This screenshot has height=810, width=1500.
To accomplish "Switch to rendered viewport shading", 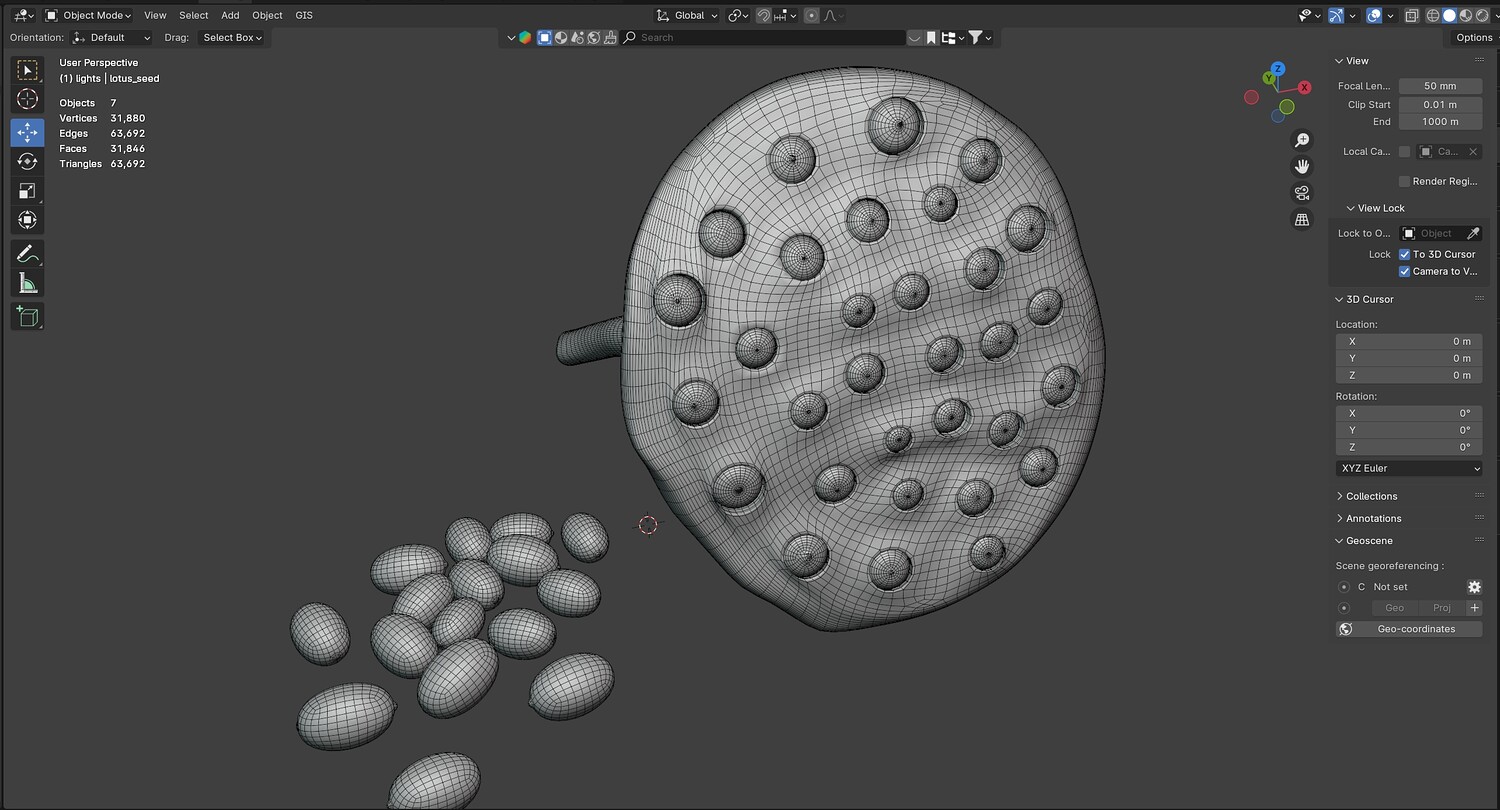I will [x=1480, y=15].
